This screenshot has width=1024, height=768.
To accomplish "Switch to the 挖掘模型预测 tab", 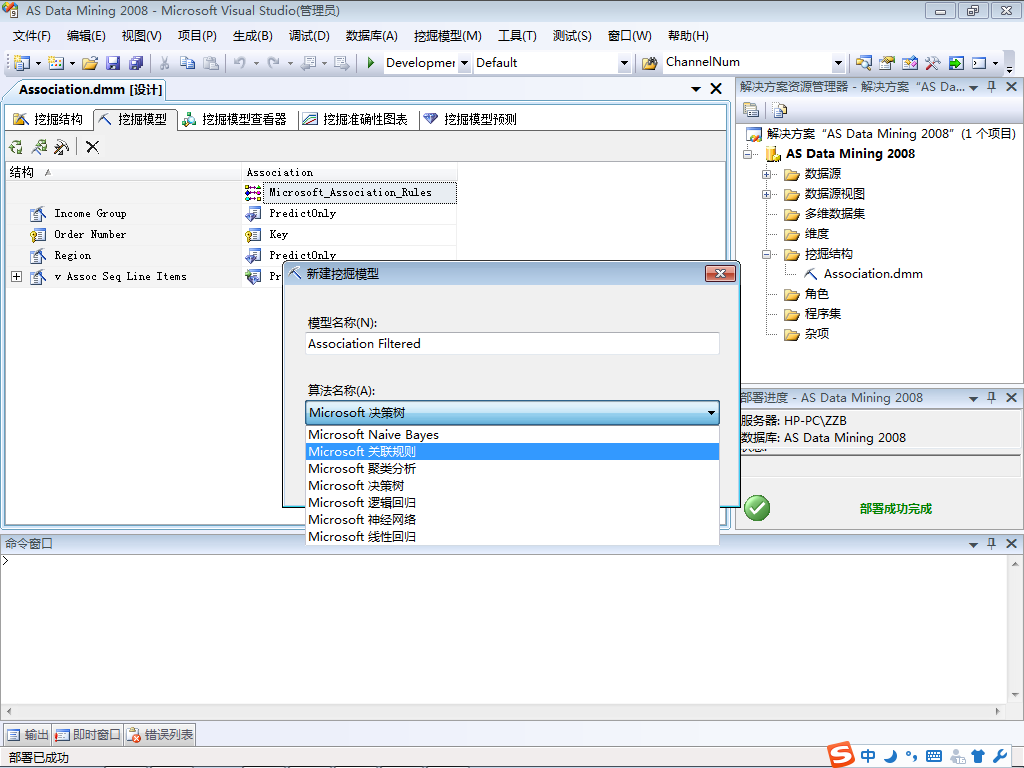I will coord(470,119).
